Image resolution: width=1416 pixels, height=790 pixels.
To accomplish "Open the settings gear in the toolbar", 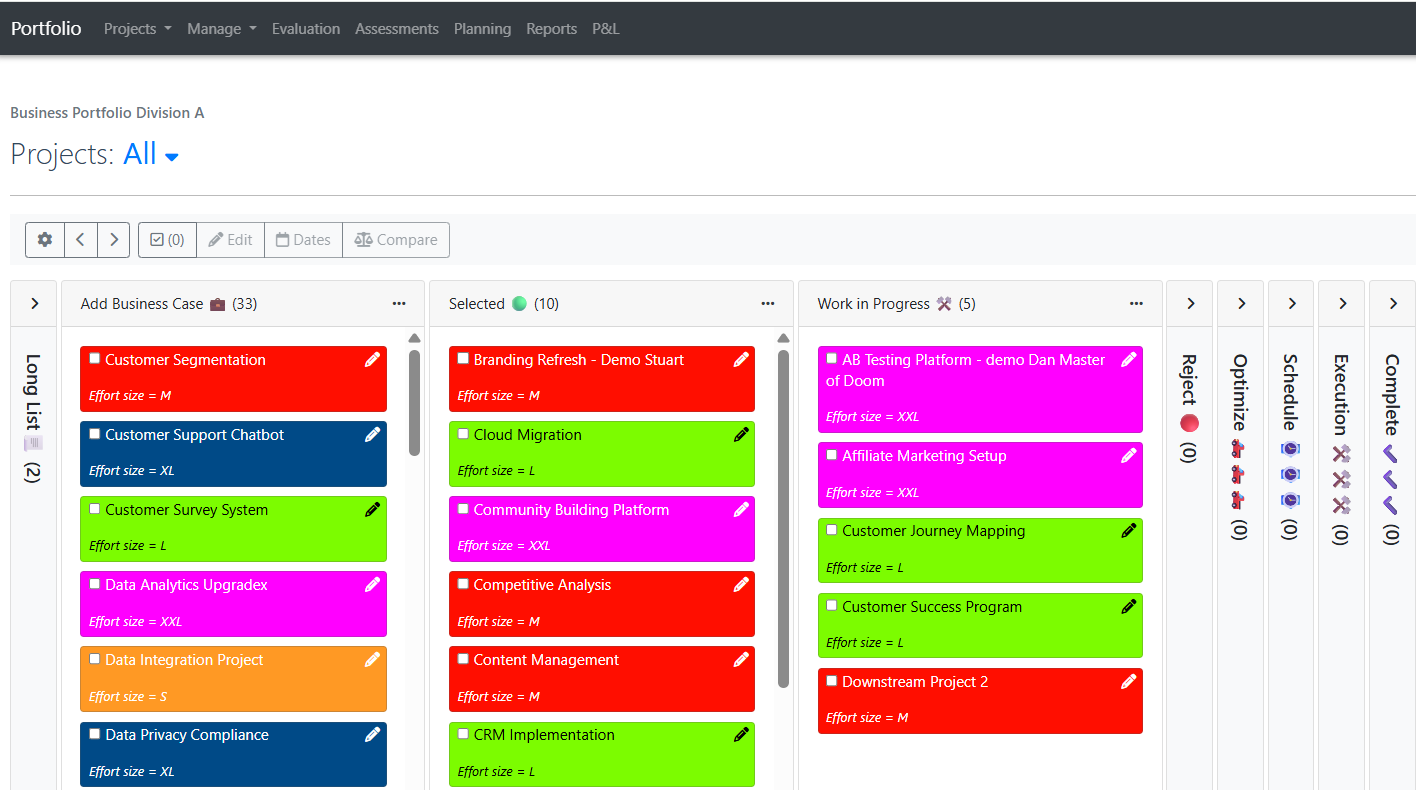I will coord(44,239).
